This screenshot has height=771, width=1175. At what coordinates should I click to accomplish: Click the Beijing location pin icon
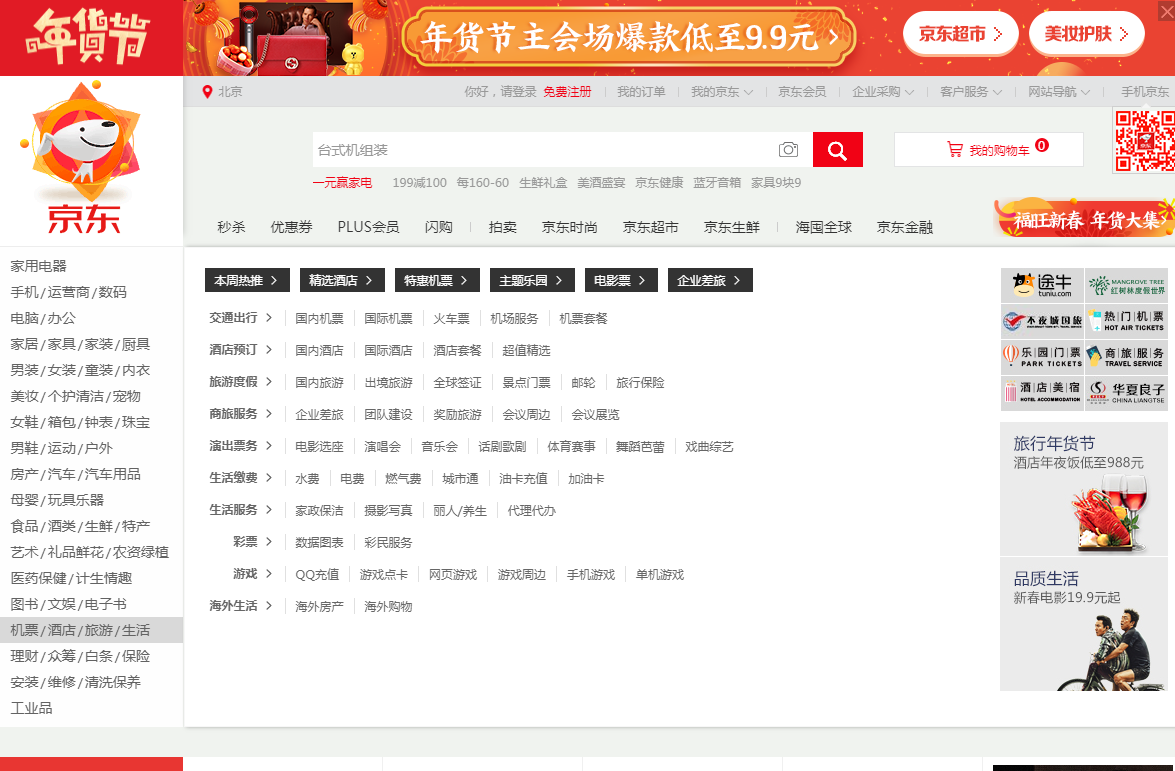208,91
